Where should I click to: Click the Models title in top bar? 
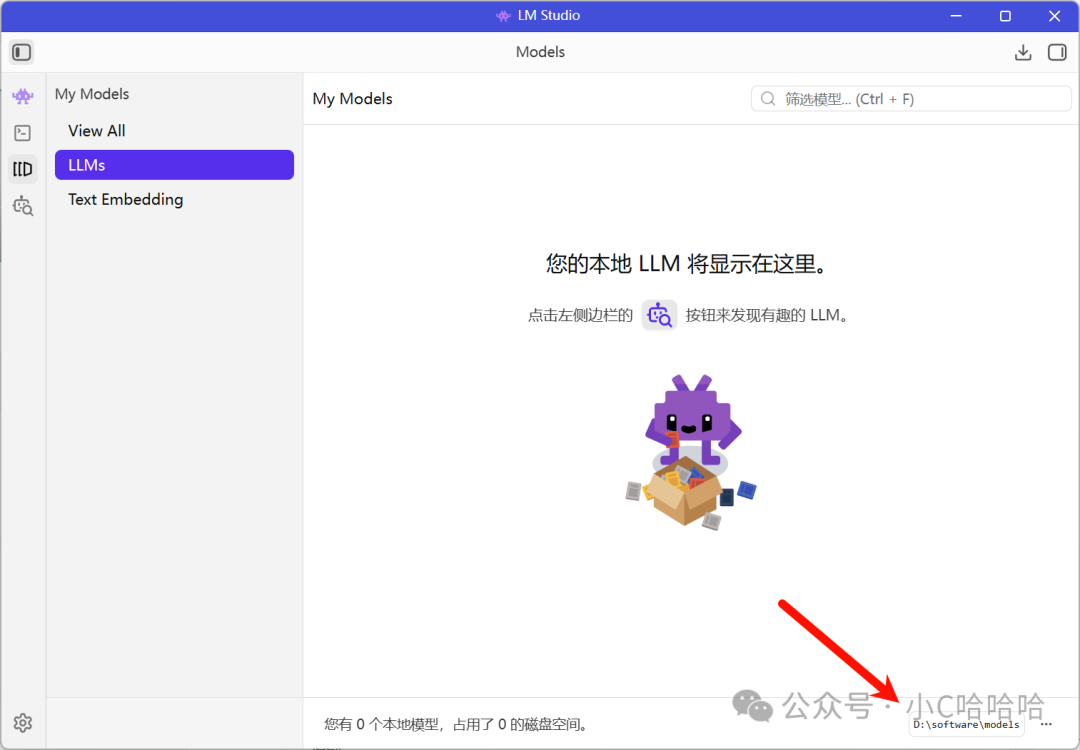(540, 52)
